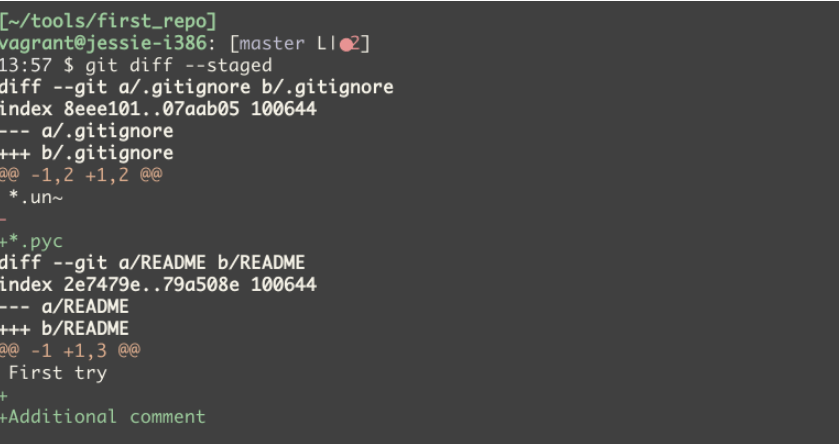Click the --- a/README line

64,307
